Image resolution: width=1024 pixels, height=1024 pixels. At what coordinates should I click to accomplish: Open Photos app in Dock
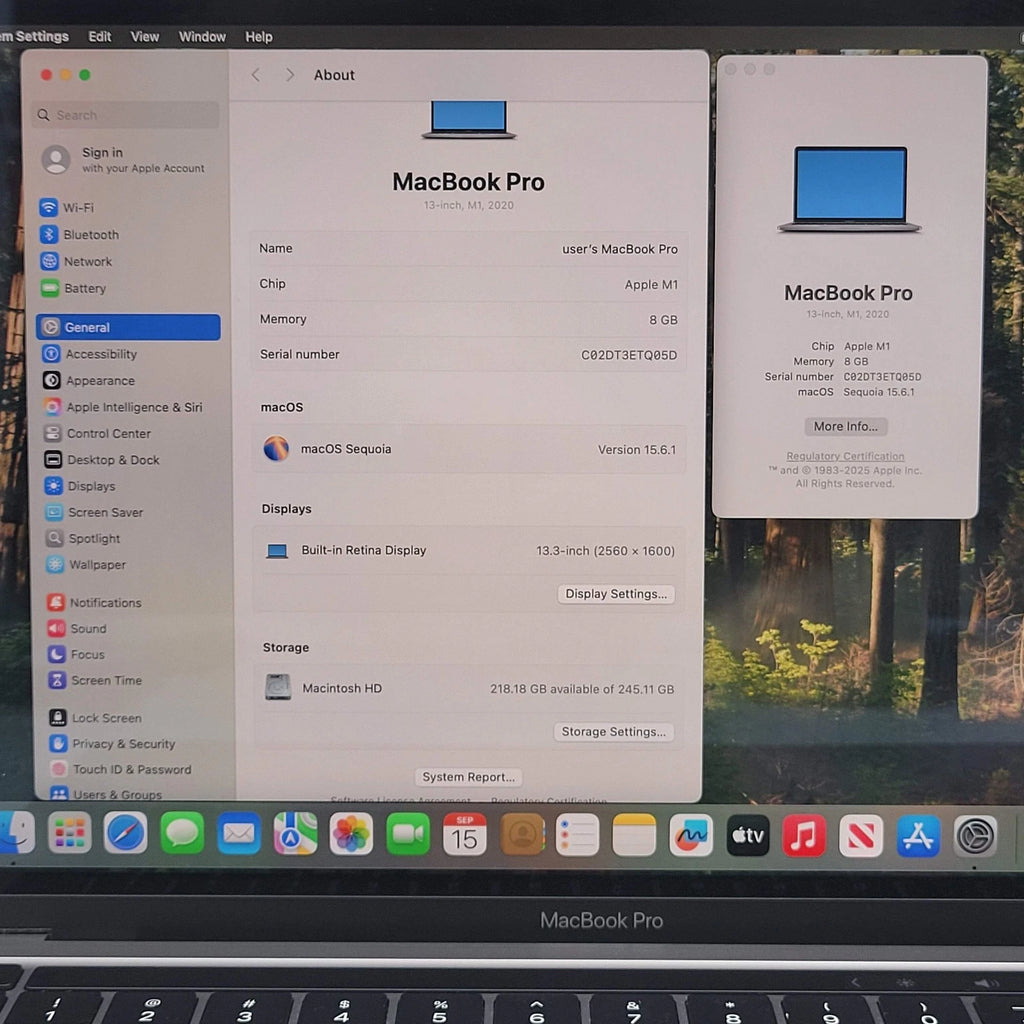tap(351, 833)
